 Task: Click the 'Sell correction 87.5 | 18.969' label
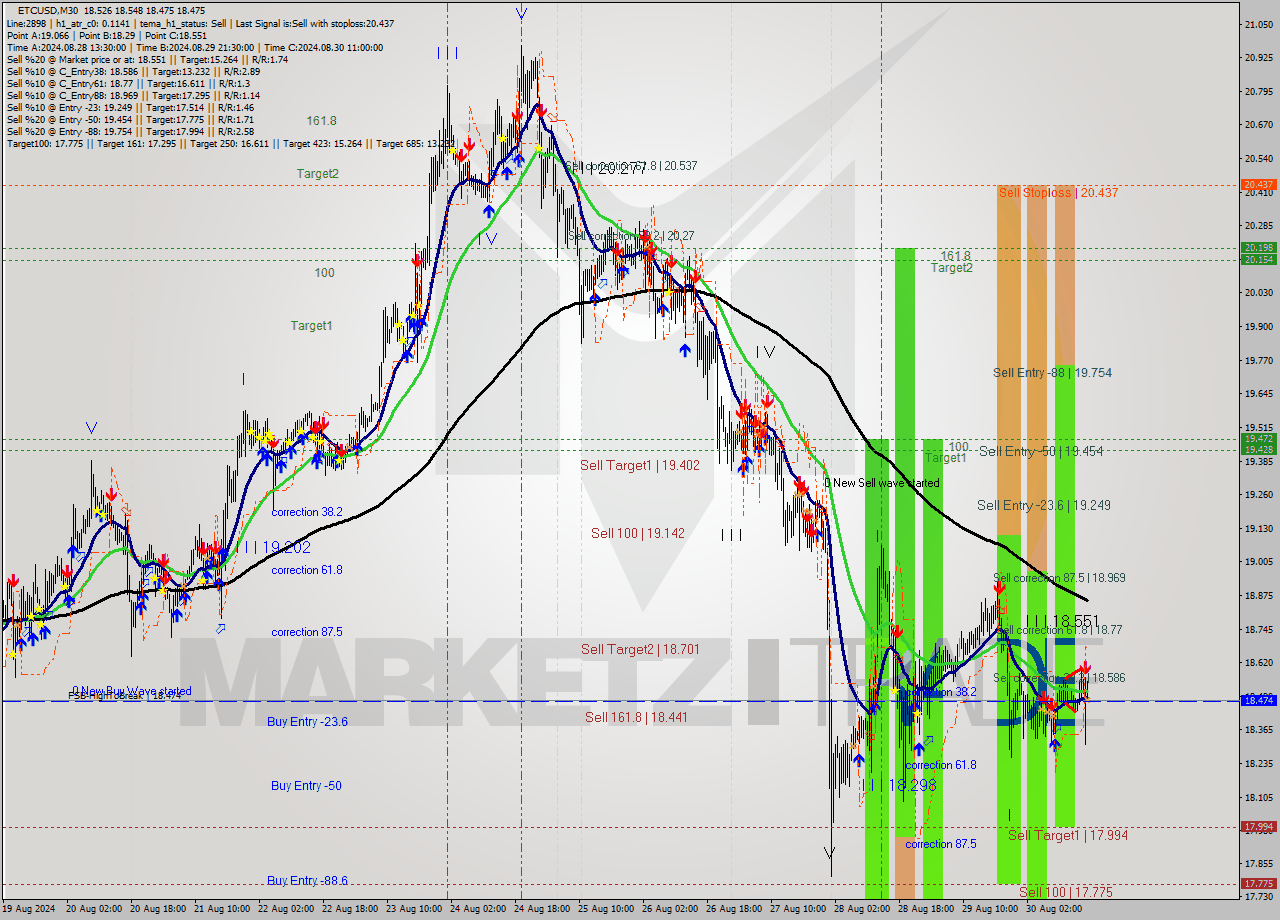point(1059,578)
